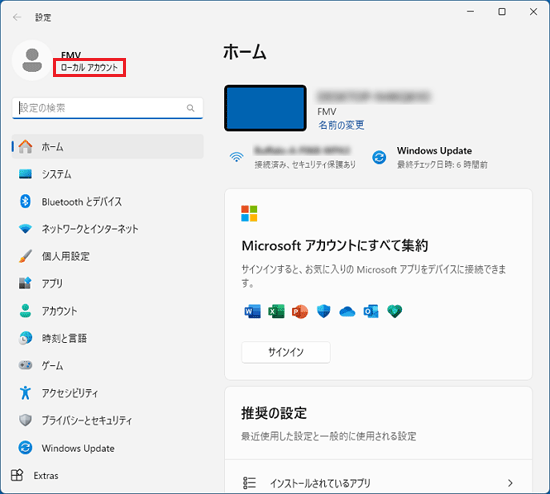Click the OneDrive cloud icon
The height and width of the screenshot is (494, 550).
[347, 311]
